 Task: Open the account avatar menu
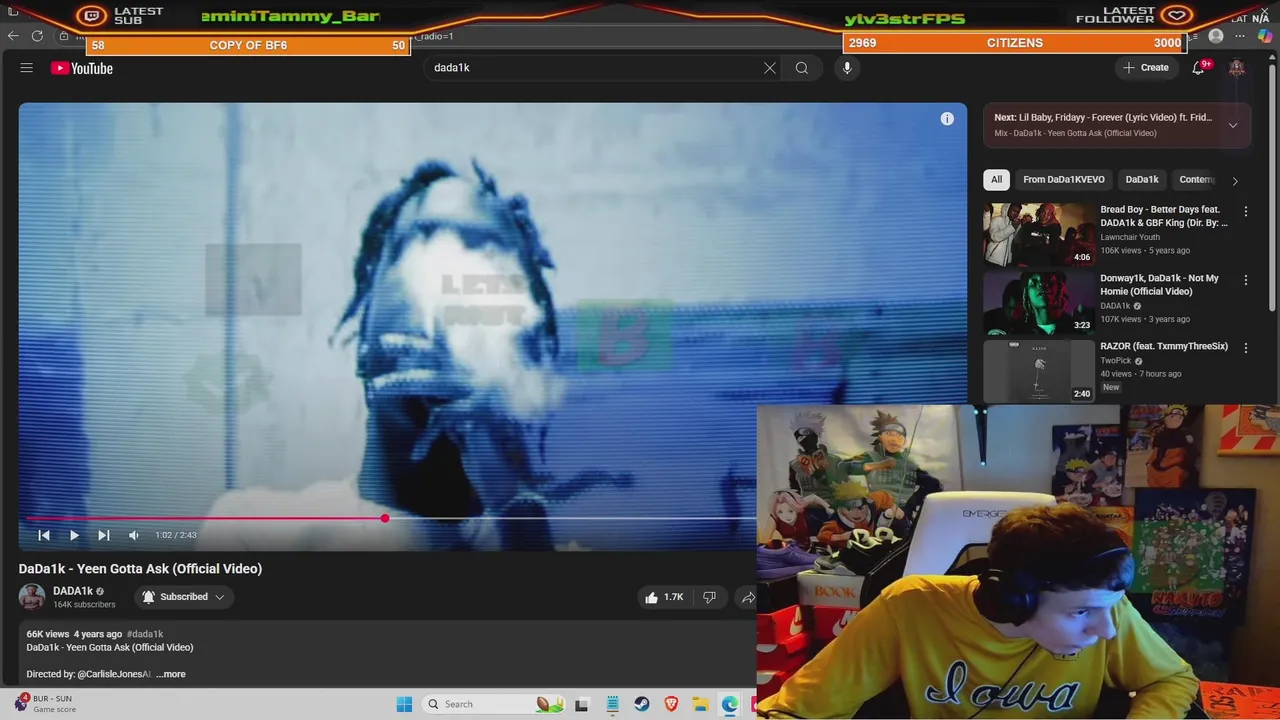pyautogui.click(x=1237, y=68)
